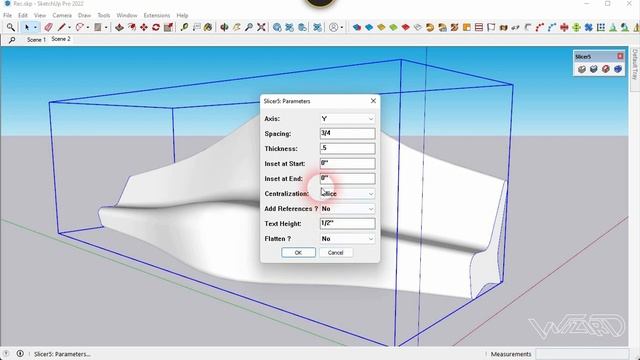The height and width of the screenshot is (360, 640).
Task: Click the info icon in the status bar
Action: 20,353
